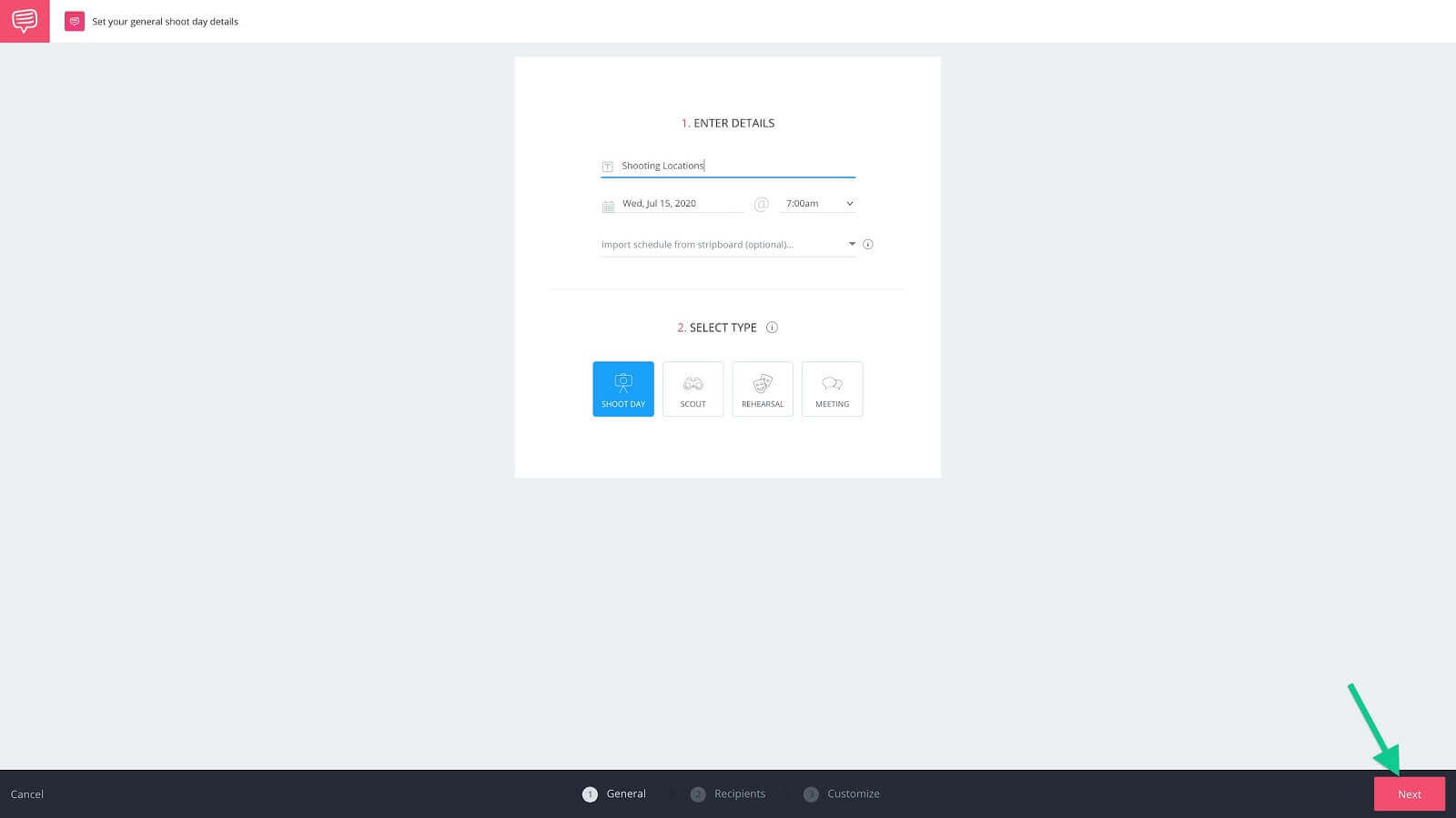Expand the import schedule from stripboard dropdown
This screenshot has height=818, width=1456.
(x=728, y=245)
